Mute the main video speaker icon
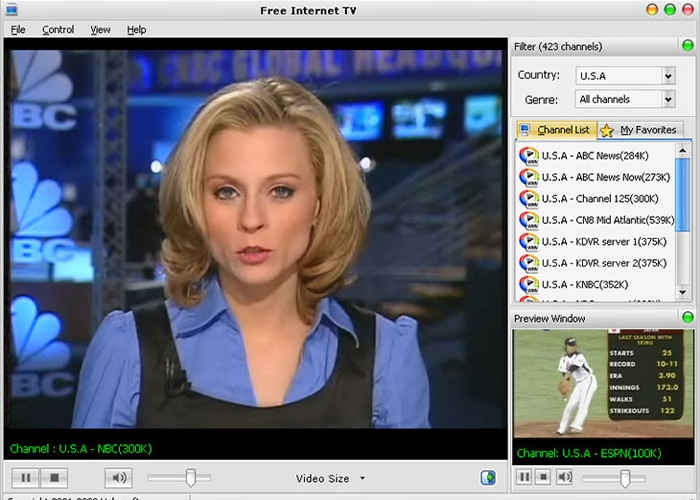The image size is (700, 500). [118, 478]
